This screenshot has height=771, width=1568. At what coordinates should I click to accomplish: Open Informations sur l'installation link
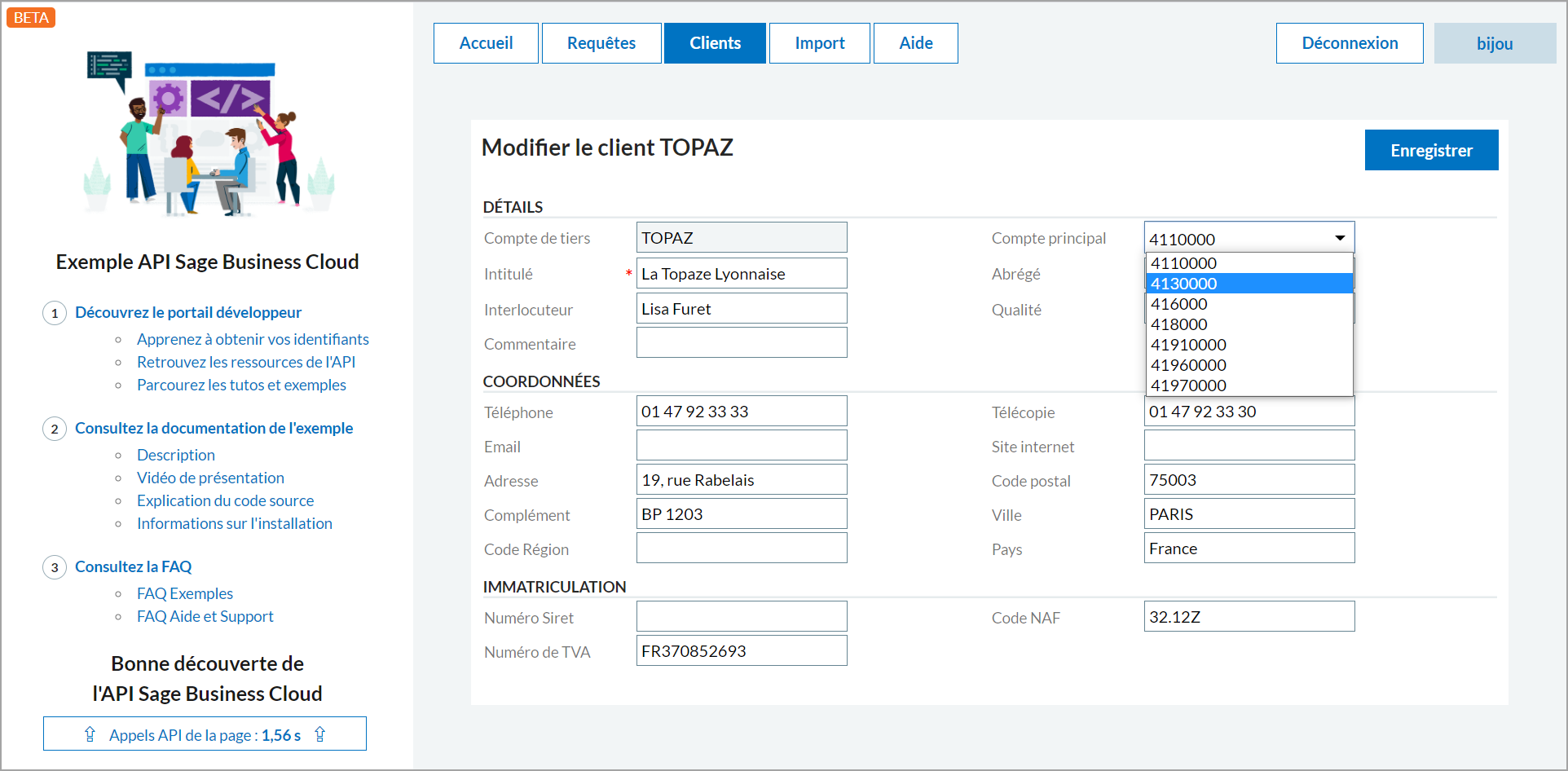[x=235, y=523]
